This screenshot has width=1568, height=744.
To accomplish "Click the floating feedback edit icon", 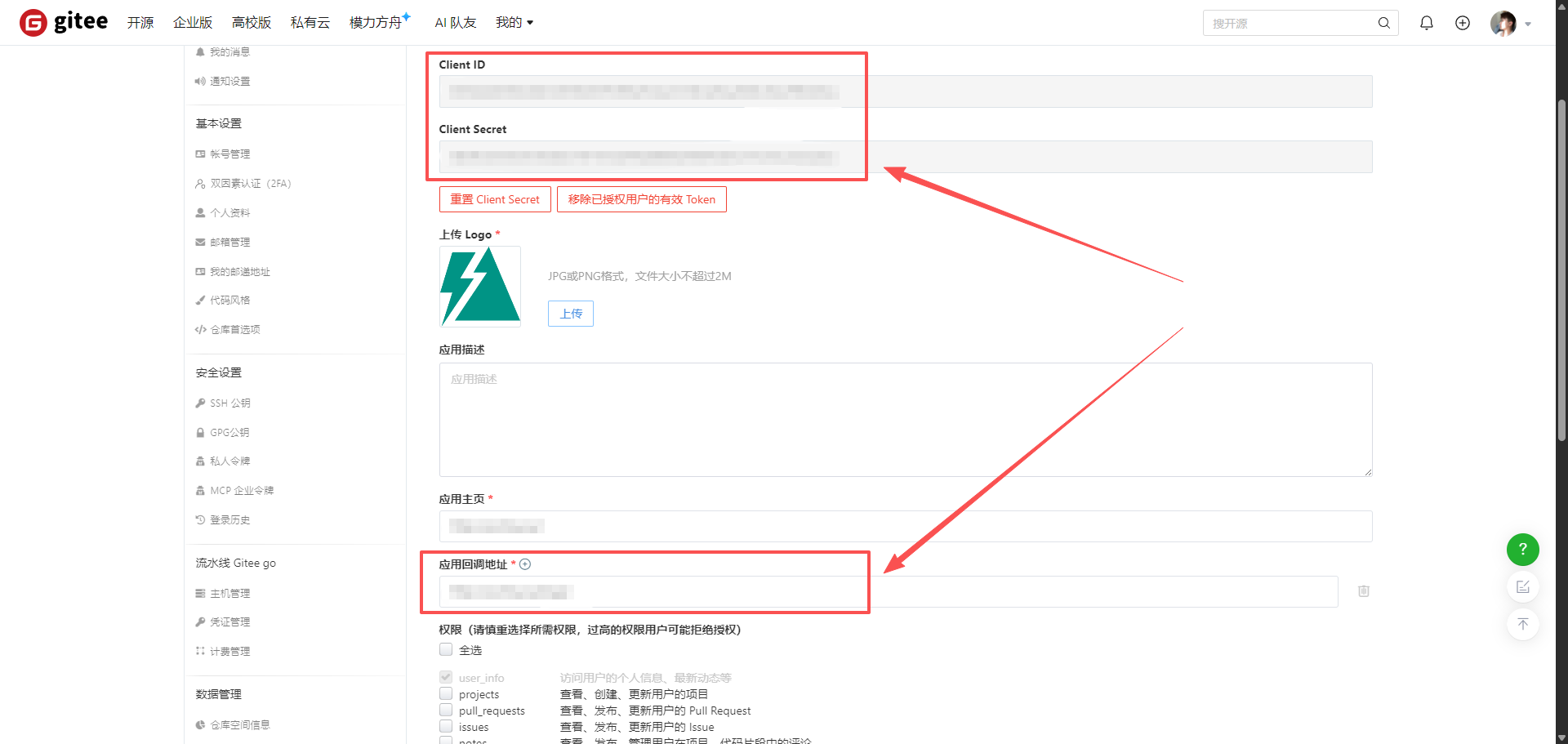I will tap(1522, 587).
